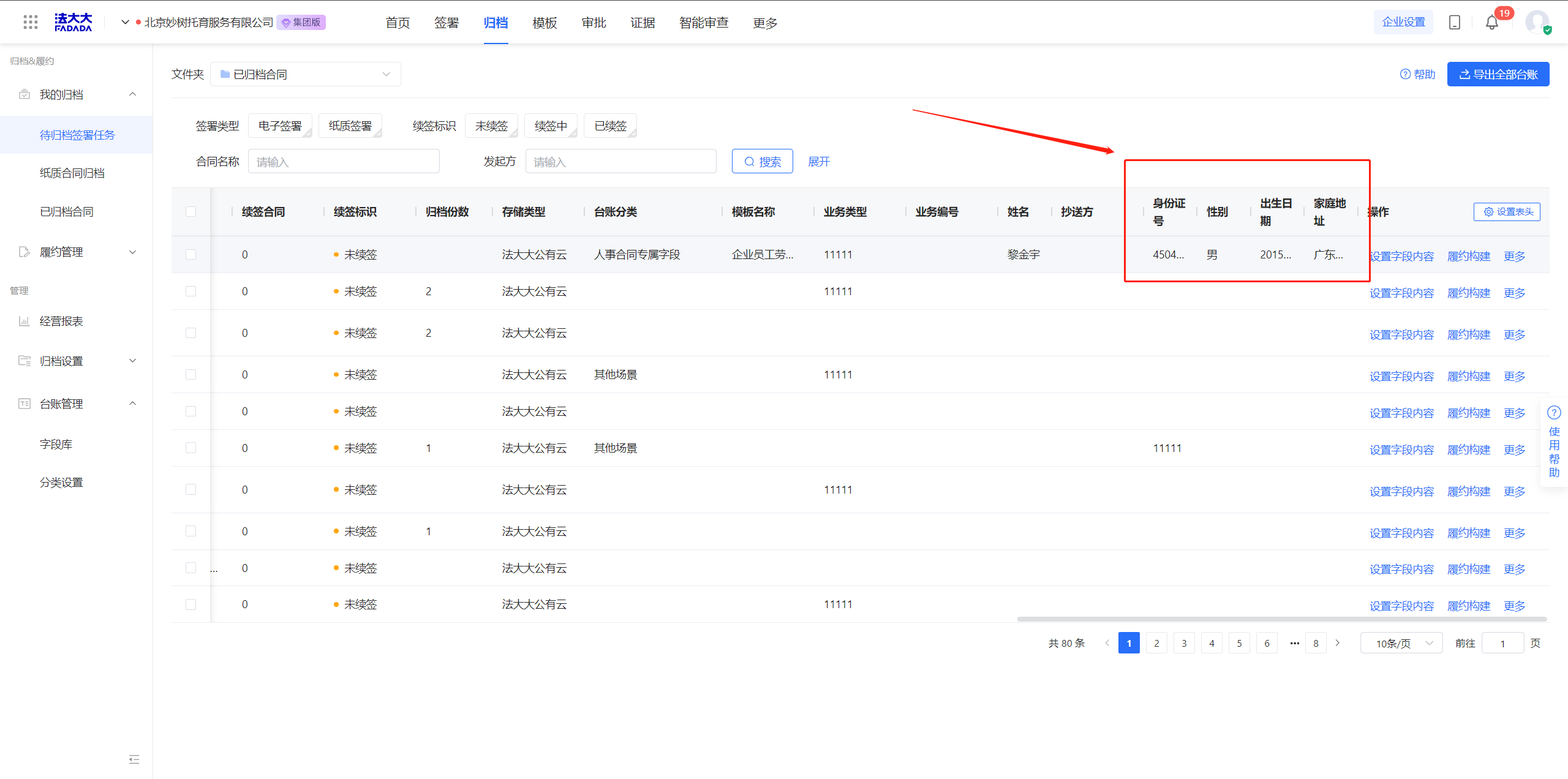Open the 字段库 sidebar item
The image size is (1568, 779).
pos(56,444)
